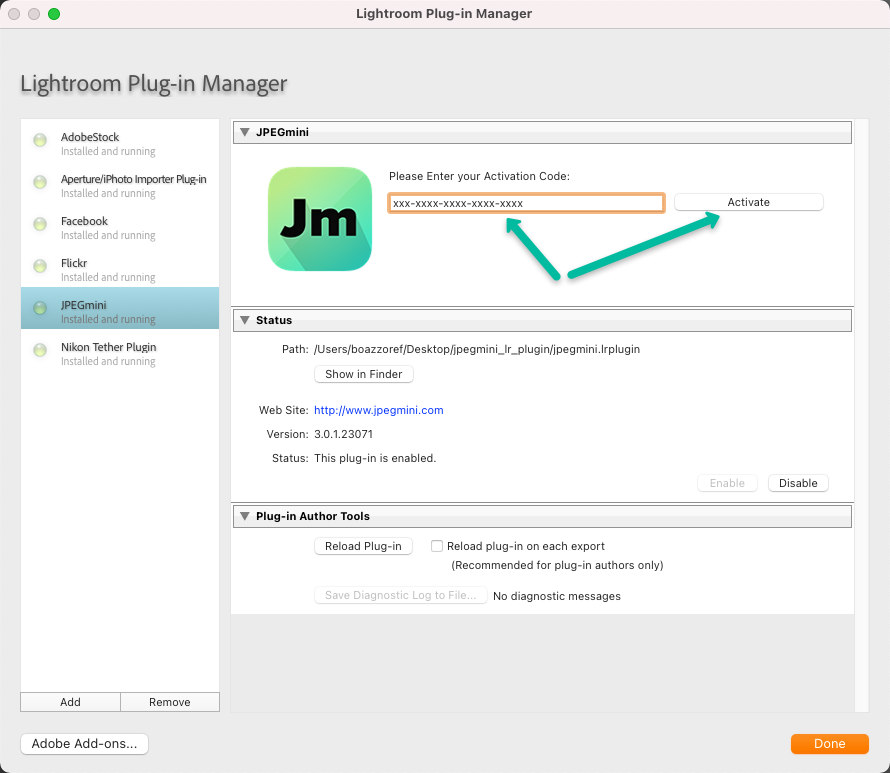Collapse the Plug-in Author Tools triangle
The width and height of the screenshot is (890, 773).
[245, 516]
